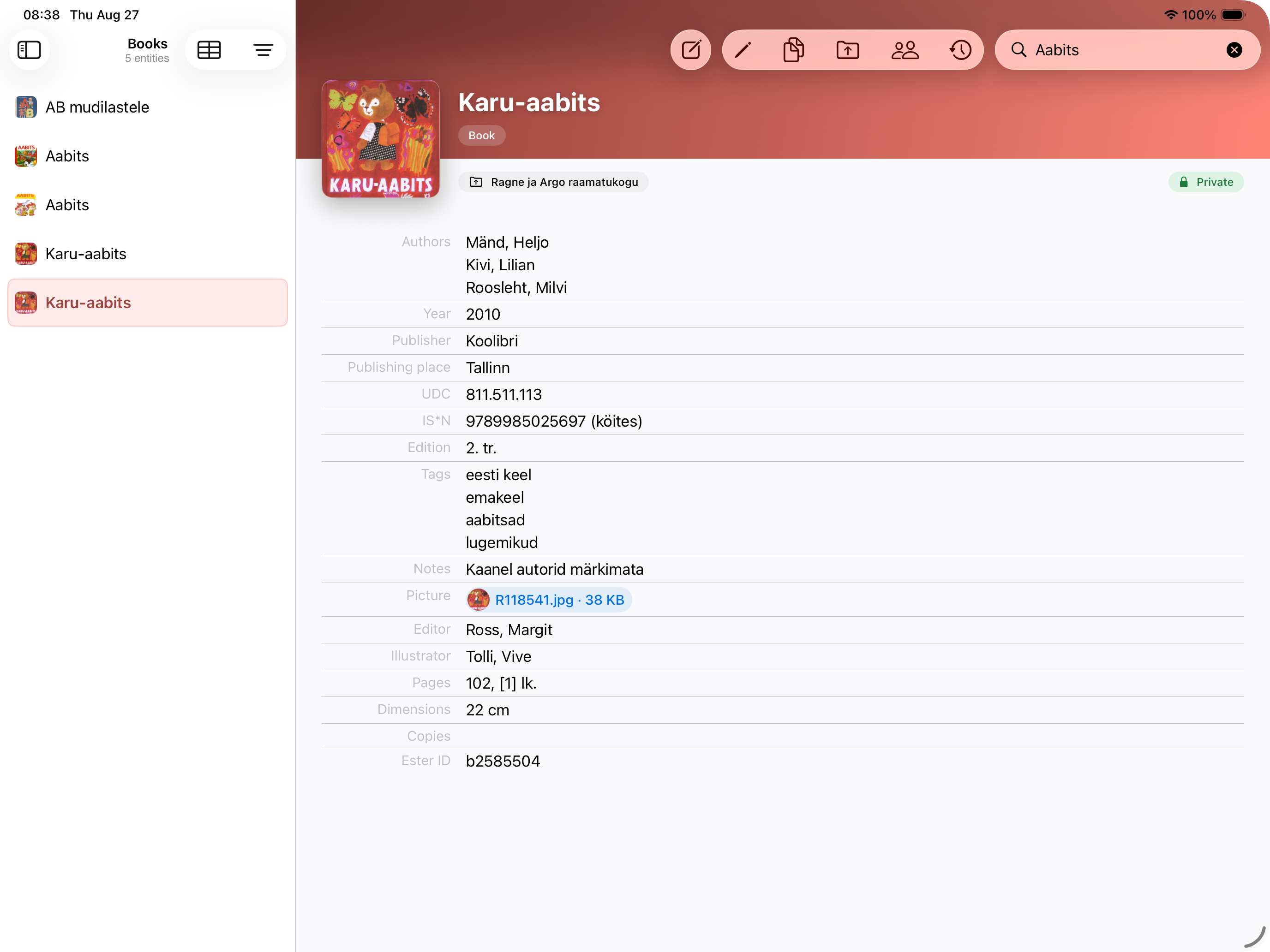Click the Private lock badge
This screenshot has height=952, width=1270.
[x=1206, y=182]
